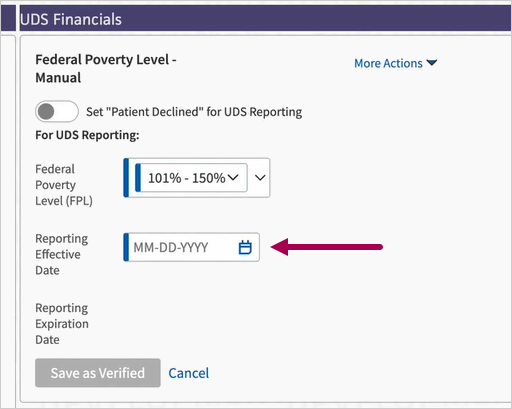Image resolution: width=512 pixels, height=409 pixels.
Task: Click the Federal Poverty Level (FPL) label
Action: click(x=64, y=185)
